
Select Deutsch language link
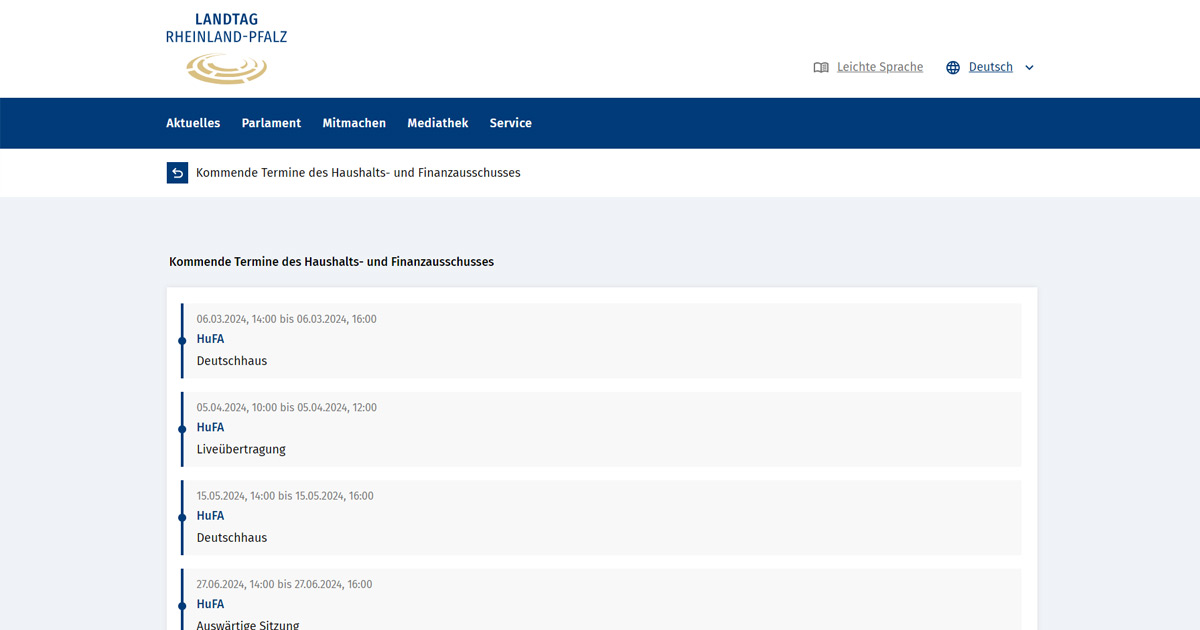(990, 67)
